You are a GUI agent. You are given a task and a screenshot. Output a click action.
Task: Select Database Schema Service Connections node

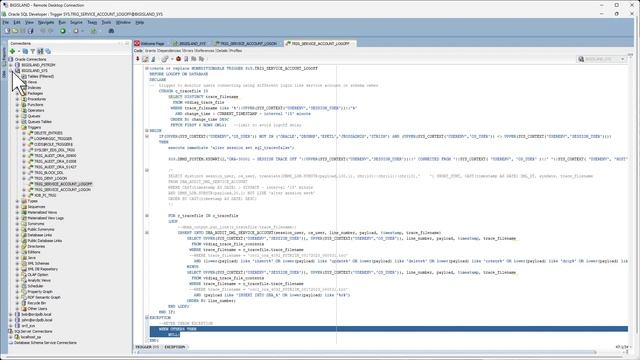pyautogui.click(x=45, y=343)
